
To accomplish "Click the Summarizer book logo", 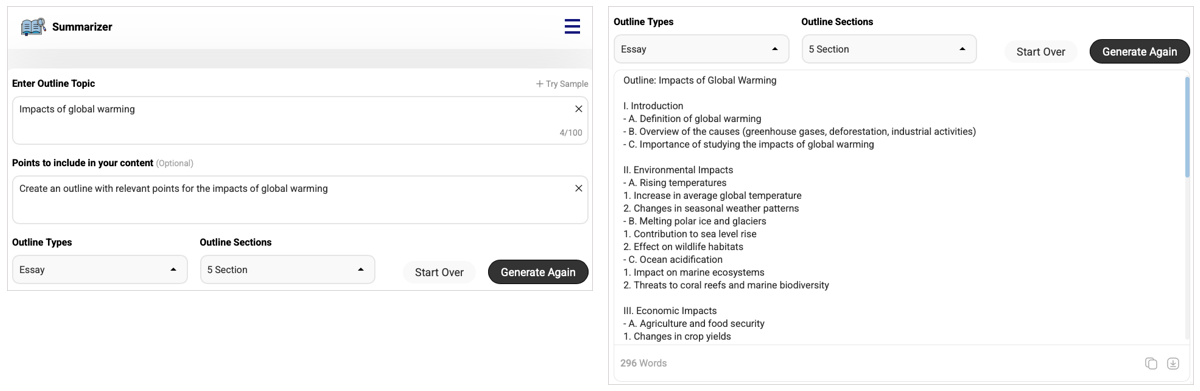I will click(x=33, y=27).
